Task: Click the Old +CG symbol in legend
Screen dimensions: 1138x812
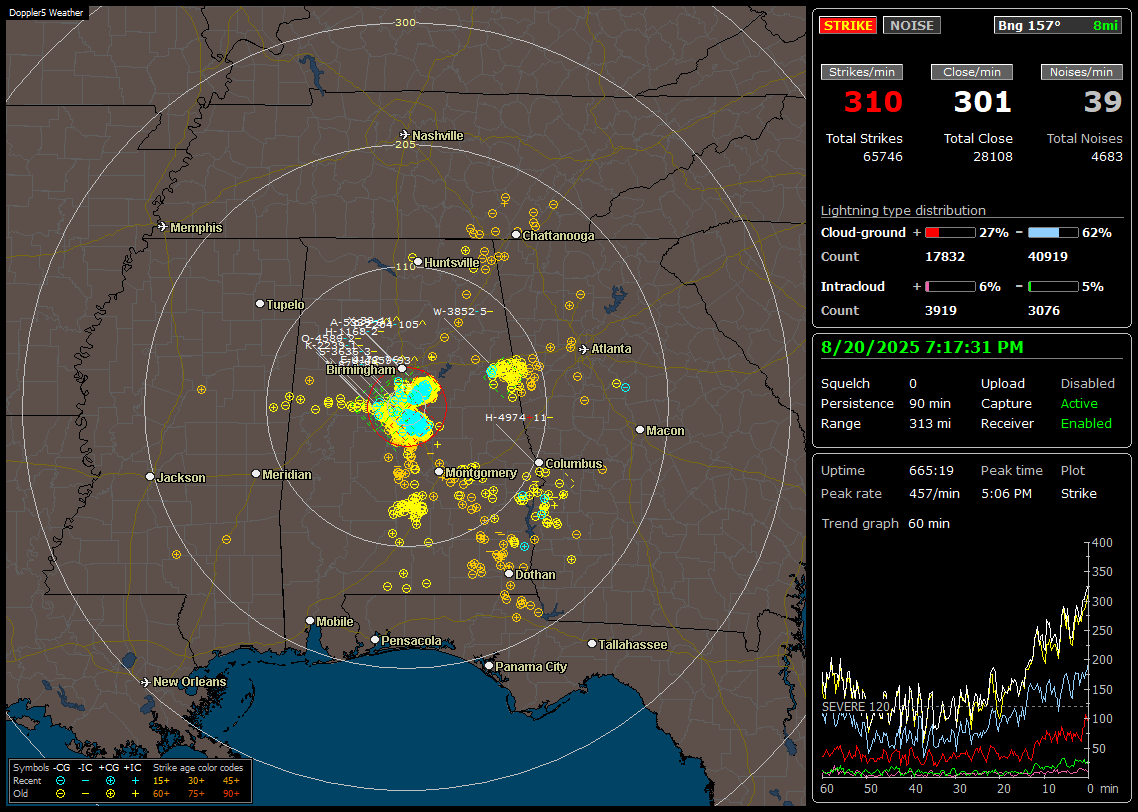Action: click(x=110, y=794)
